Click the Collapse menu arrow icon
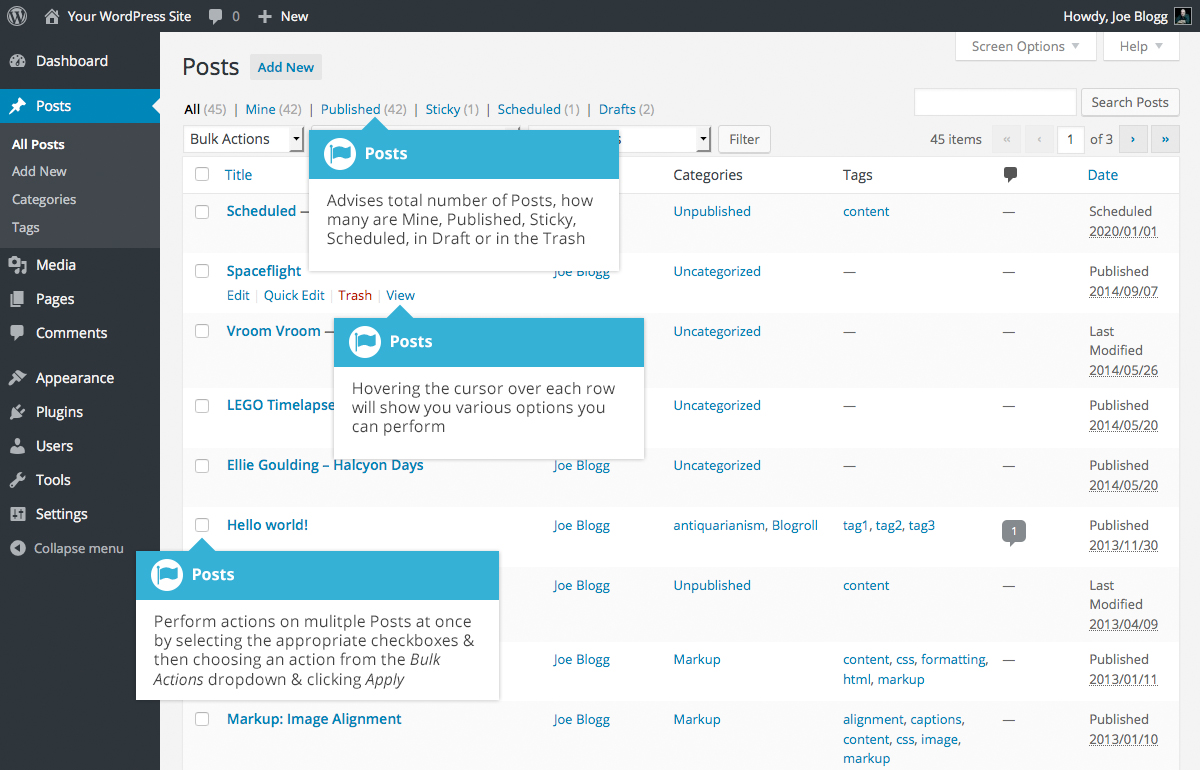This screenshot has width=1200, height=770. pos(18,548)
